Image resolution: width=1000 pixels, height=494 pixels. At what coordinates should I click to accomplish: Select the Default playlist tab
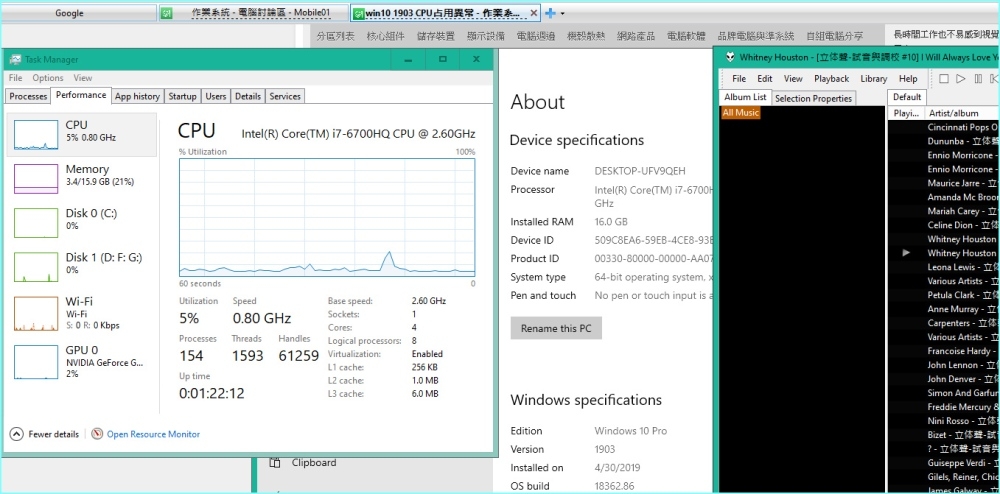coord(906,97)
